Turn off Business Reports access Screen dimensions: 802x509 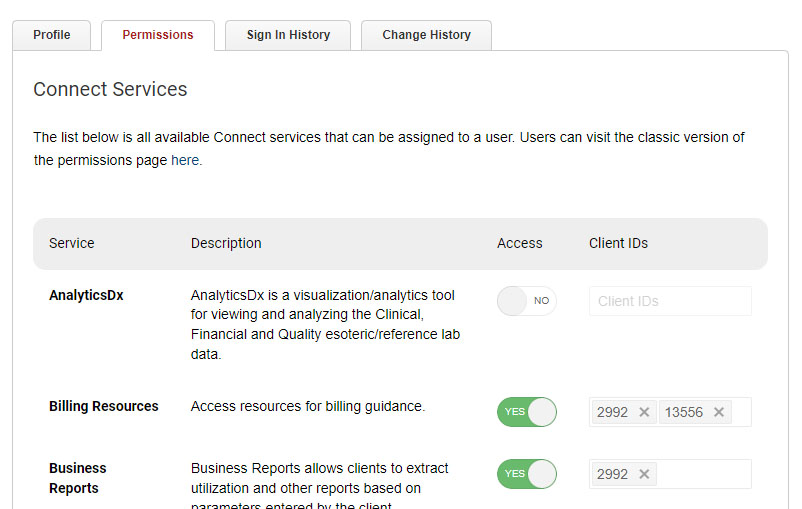pos(526,474)
